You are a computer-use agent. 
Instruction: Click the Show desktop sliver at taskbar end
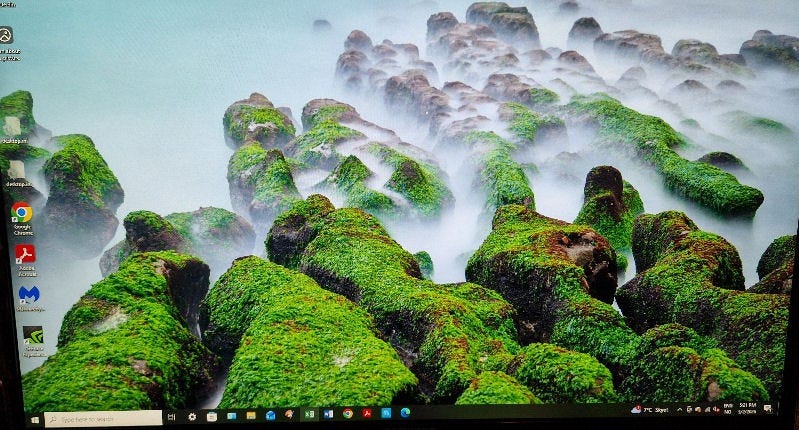pyautogui.click(x=778, y=408)
